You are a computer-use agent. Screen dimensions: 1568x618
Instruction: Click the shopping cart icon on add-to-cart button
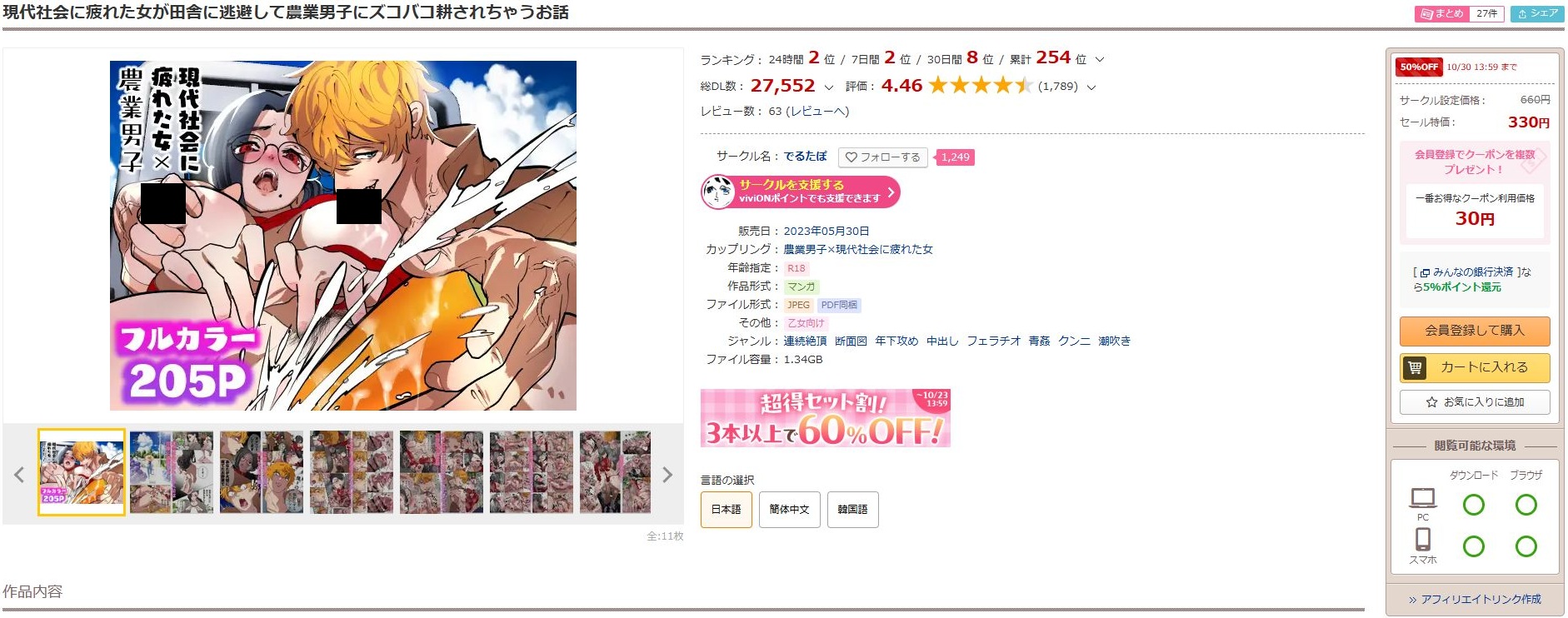coord(1415,367)
